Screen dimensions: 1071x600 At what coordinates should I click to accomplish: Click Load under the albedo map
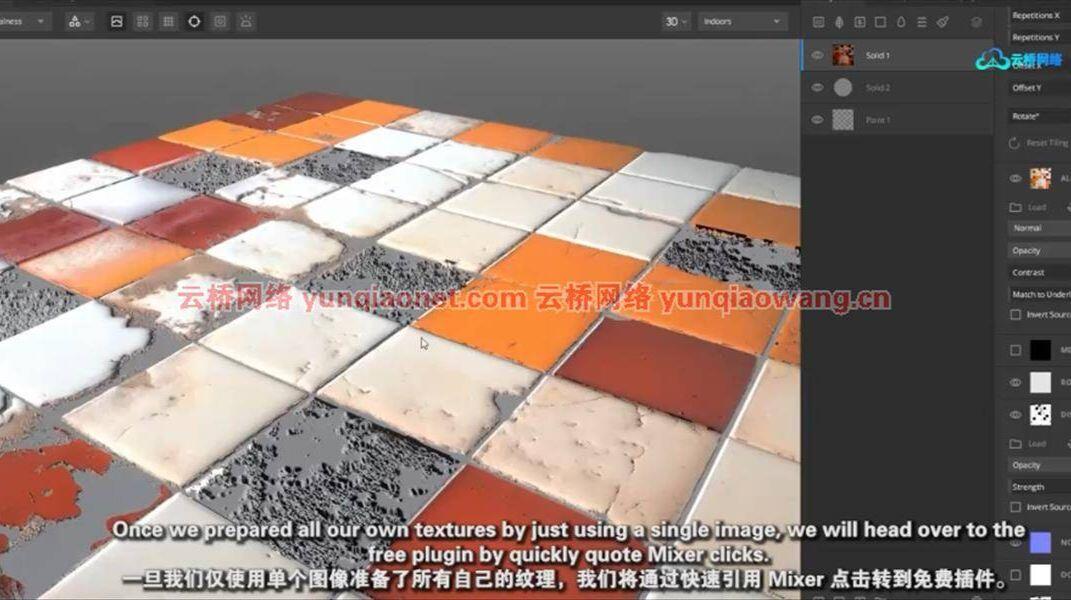pyautogui.click(x=1029, y=207)
